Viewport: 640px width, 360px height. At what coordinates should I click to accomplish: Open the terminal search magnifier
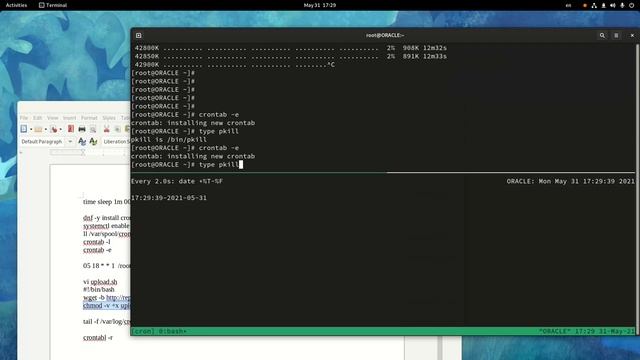point(602,36)
